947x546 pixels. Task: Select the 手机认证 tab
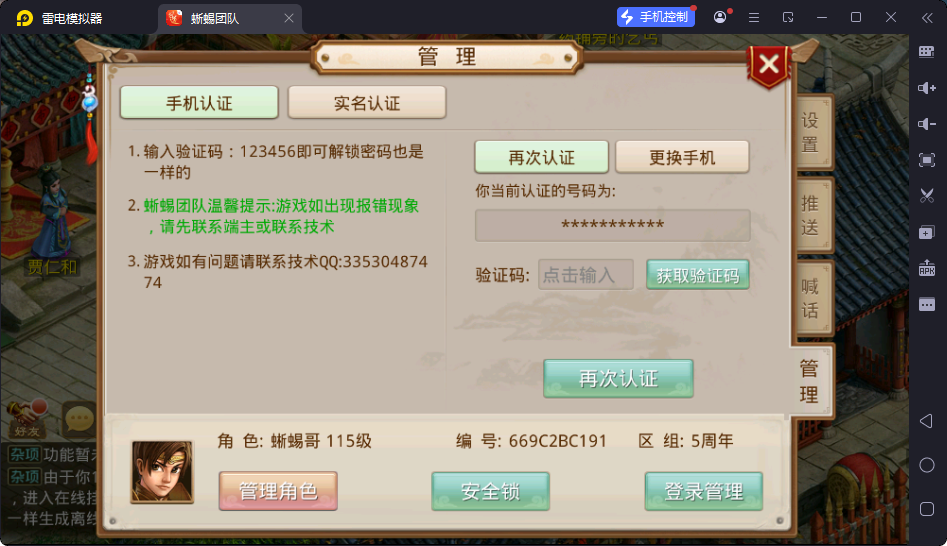click(199, 103)
